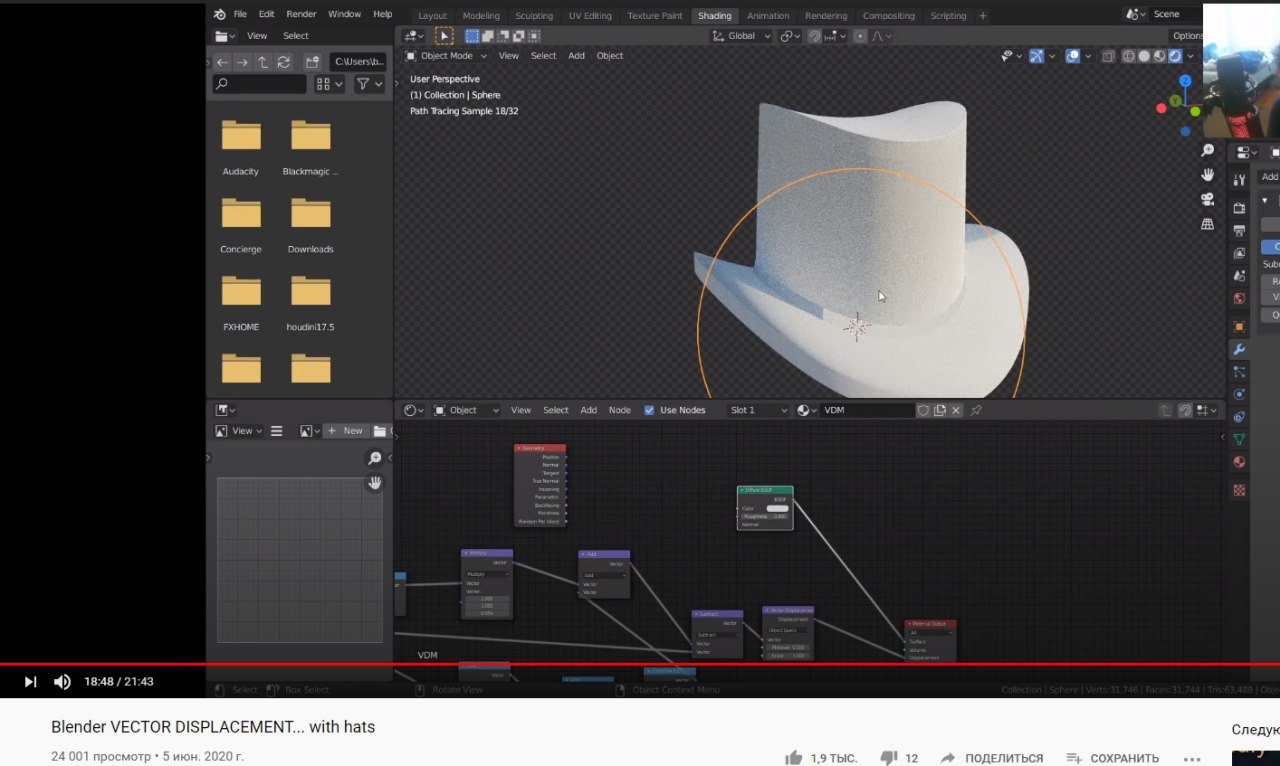Screen dimensions: 1280x766
Task: Mute the video with the speaker icon
Action: click(x=62, y=681)
